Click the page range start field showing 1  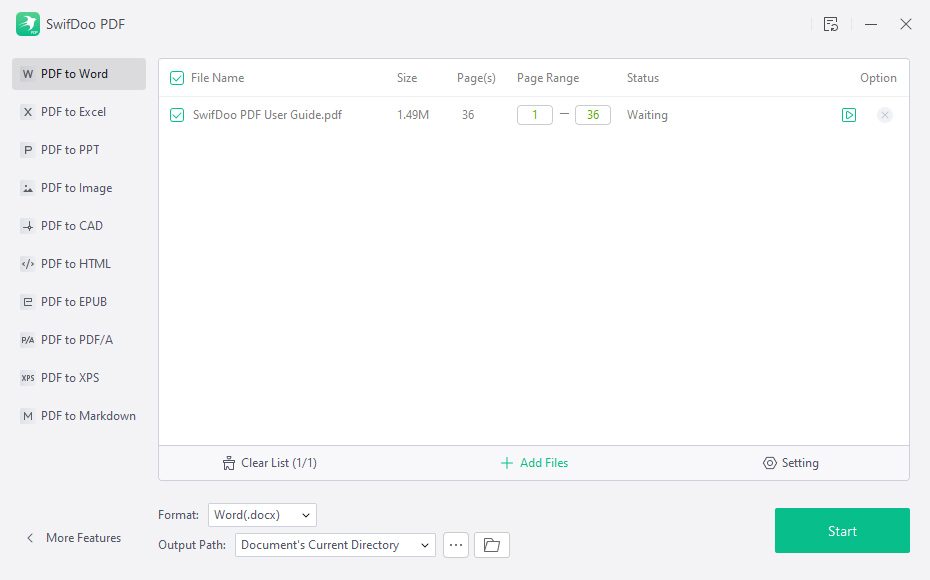tap(534, 115)
